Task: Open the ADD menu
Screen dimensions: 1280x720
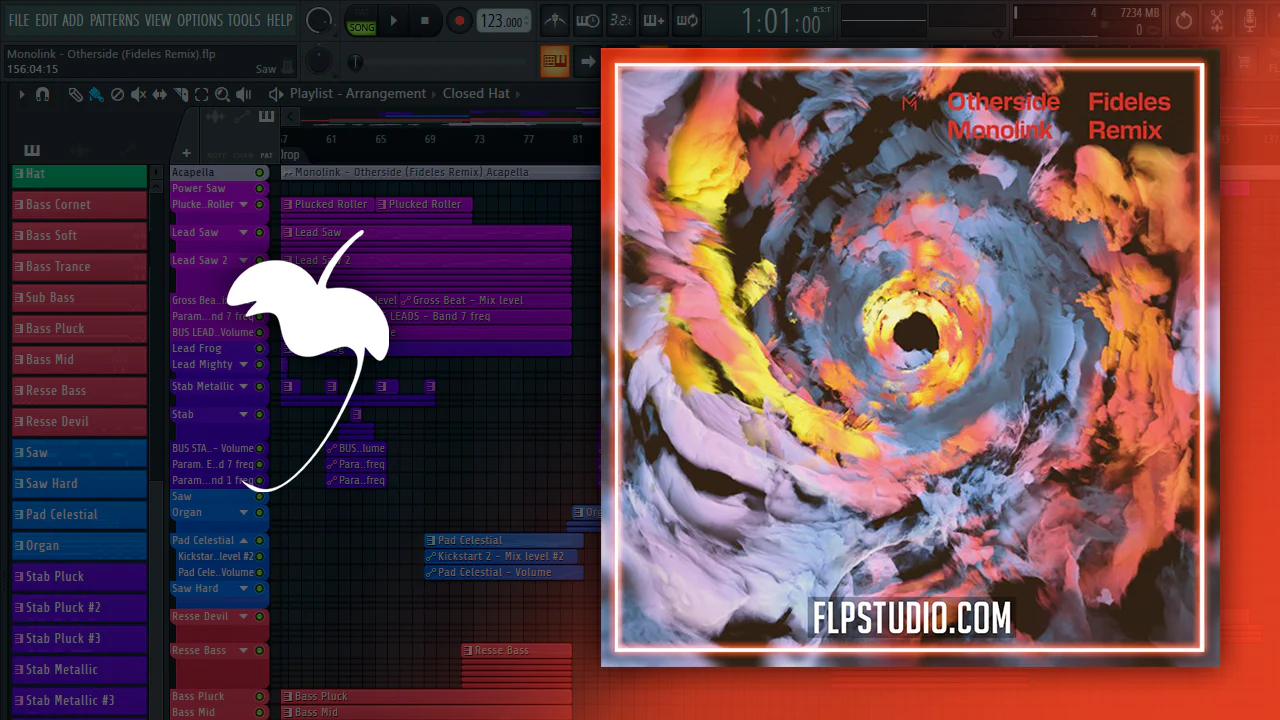Action: 73,20
